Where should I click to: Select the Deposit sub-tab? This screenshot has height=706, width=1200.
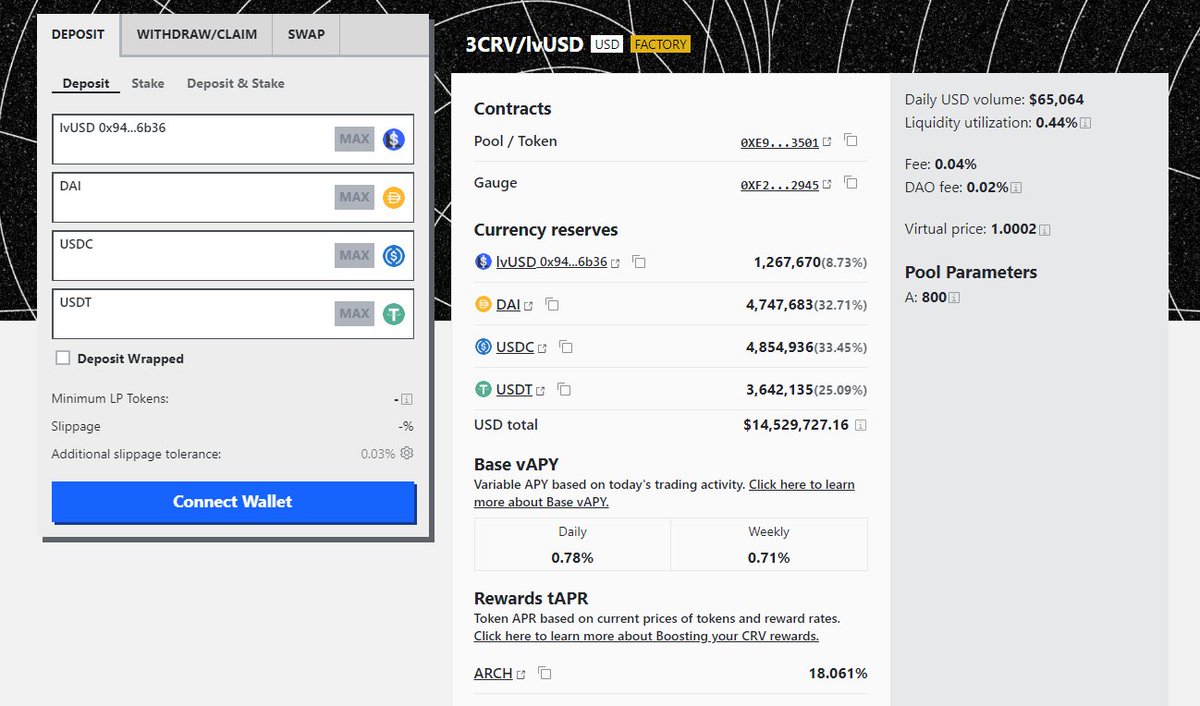click(86, 84)
